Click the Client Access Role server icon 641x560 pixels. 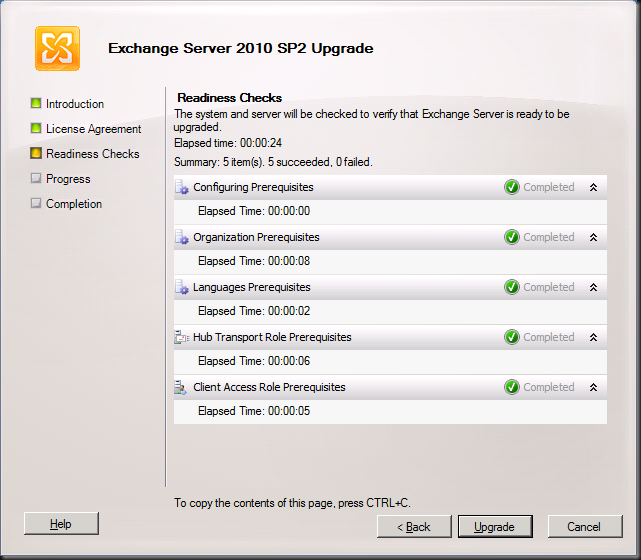click(x=181, y=388)
